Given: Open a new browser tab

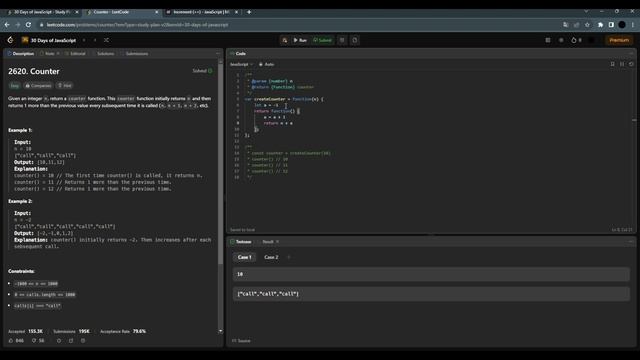Looking at the screenshot, I should [x=249, y=12].
